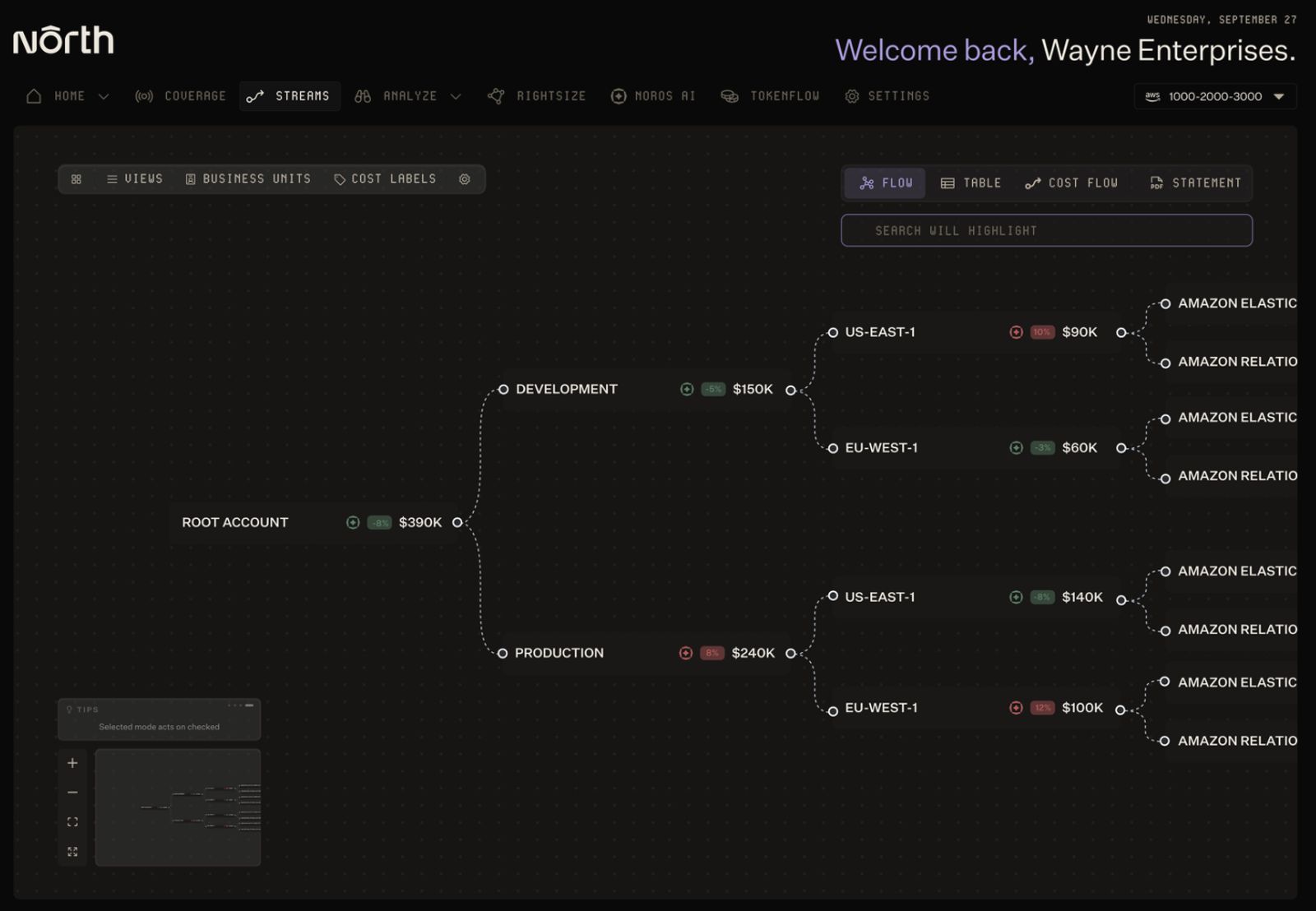Click plus icon on EU-WEST-1 $60K node
Screen dimensions: 1316x911
tap(1017, 448)
